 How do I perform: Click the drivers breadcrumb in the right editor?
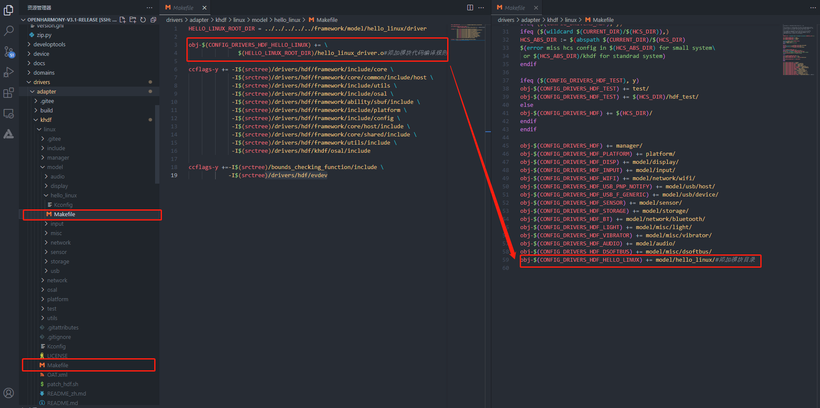coord(506,20)
